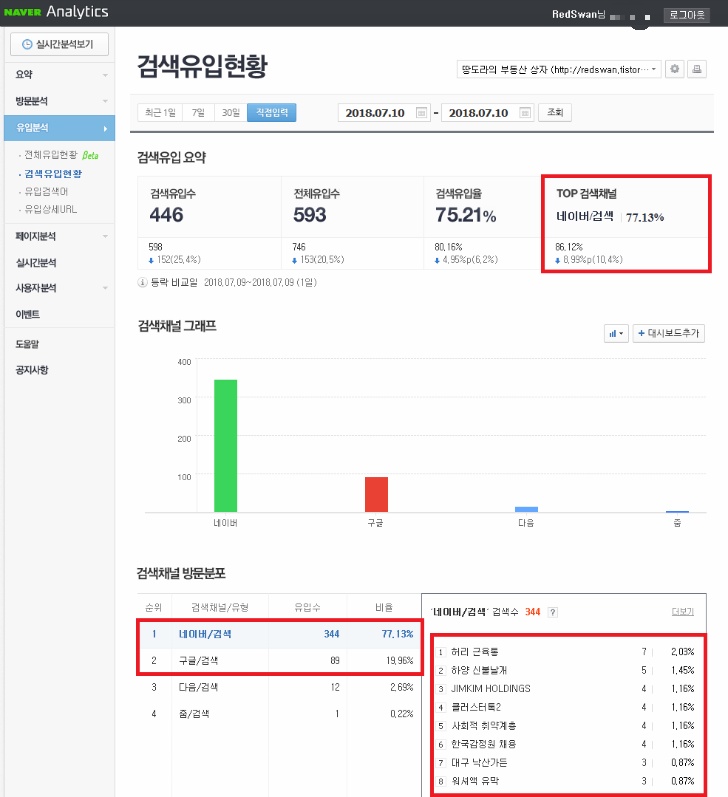
Task: Click the blue 다음 bar in chart
Action: click(x=526, y=509)
